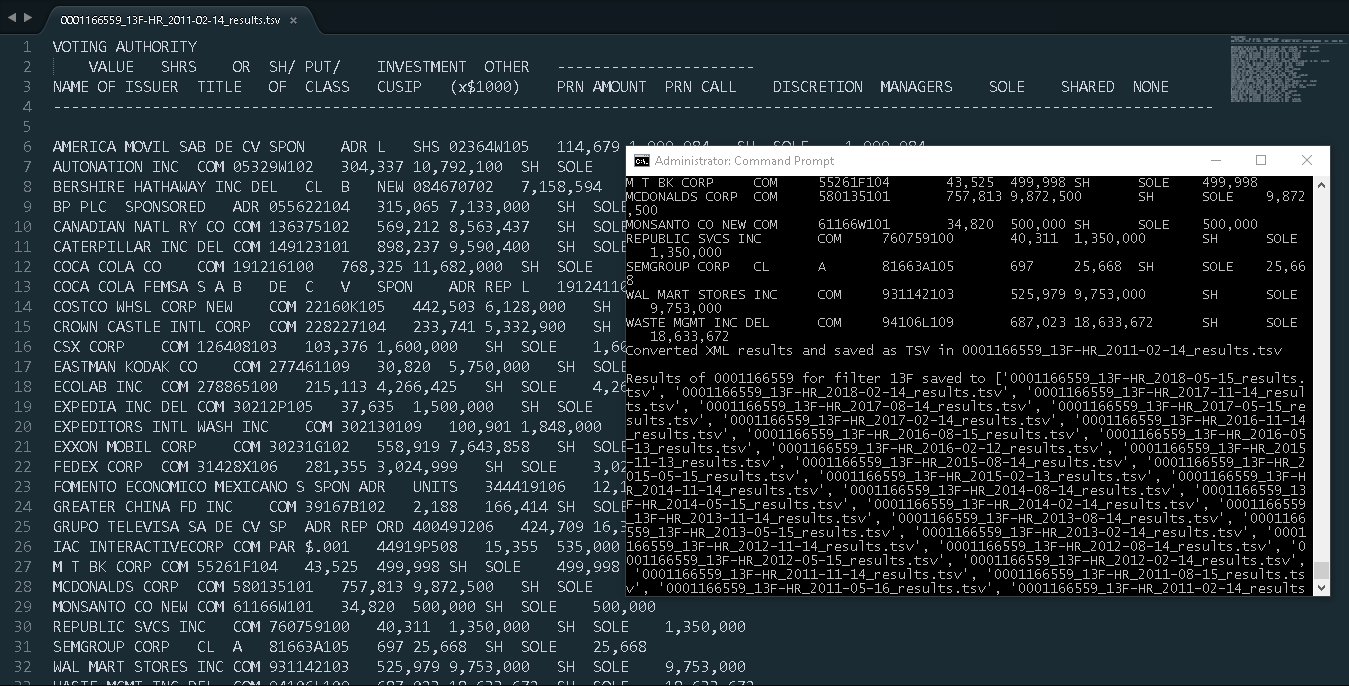Click 'MONSANTO CO NEW' on editor line 29
1349x686 pixels.
point(121,607)
